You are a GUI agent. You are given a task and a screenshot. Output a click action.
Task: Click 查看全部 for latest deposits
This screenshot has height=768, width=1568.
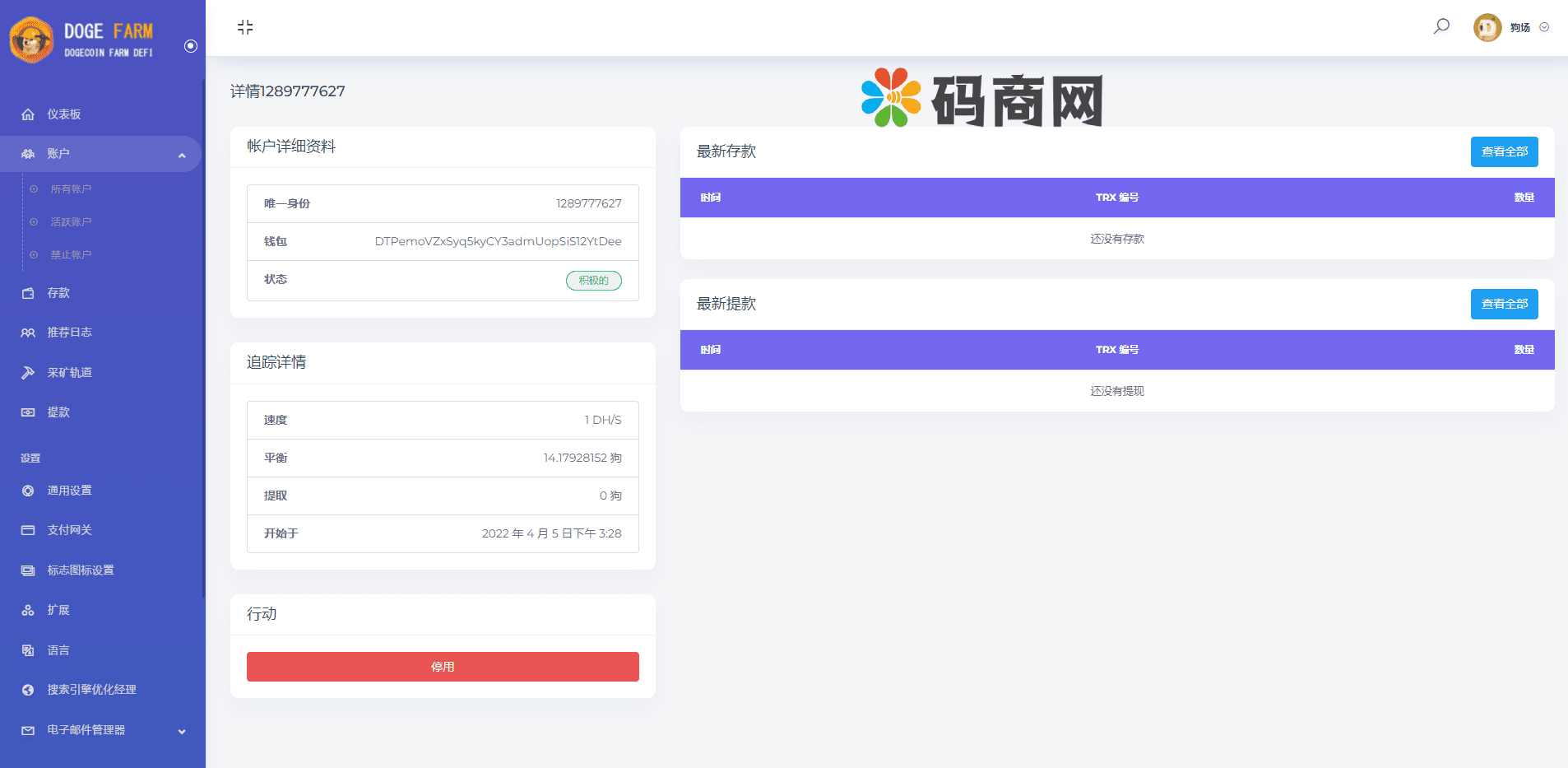(x=1504, y=151)
